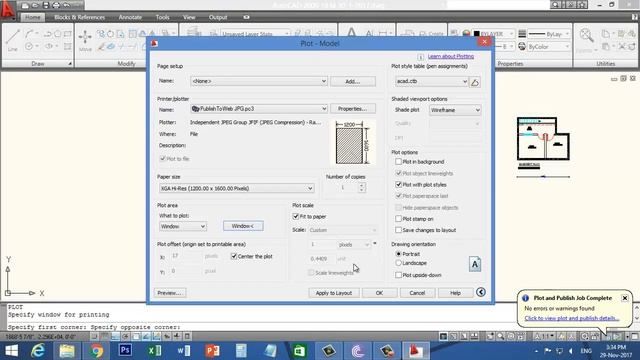Open Internet Explorer from taskbar
Viewport: 640px width, 360px height.
[x=38, y=351]
